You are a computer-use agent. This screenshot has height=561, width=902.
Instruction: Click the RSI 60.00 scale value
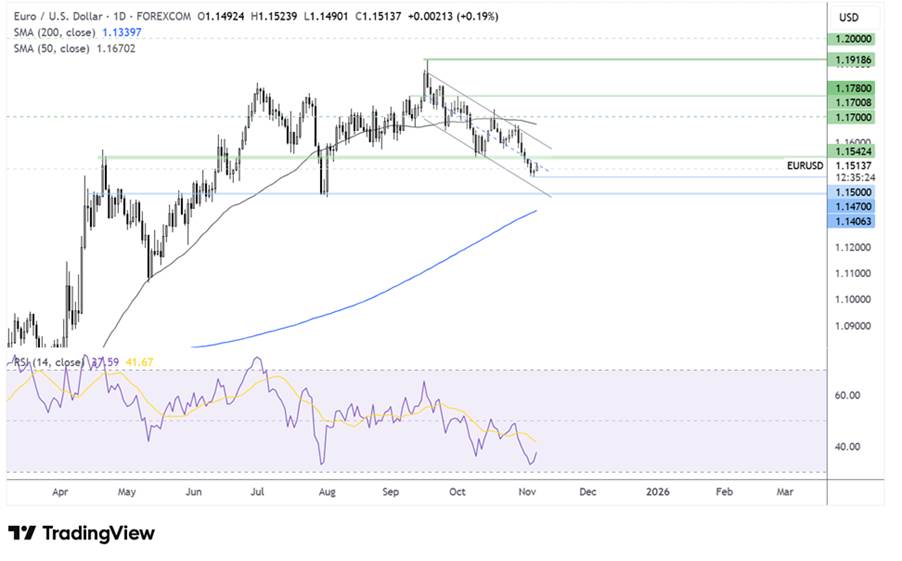pyautogui.click(x=849, y=395)
